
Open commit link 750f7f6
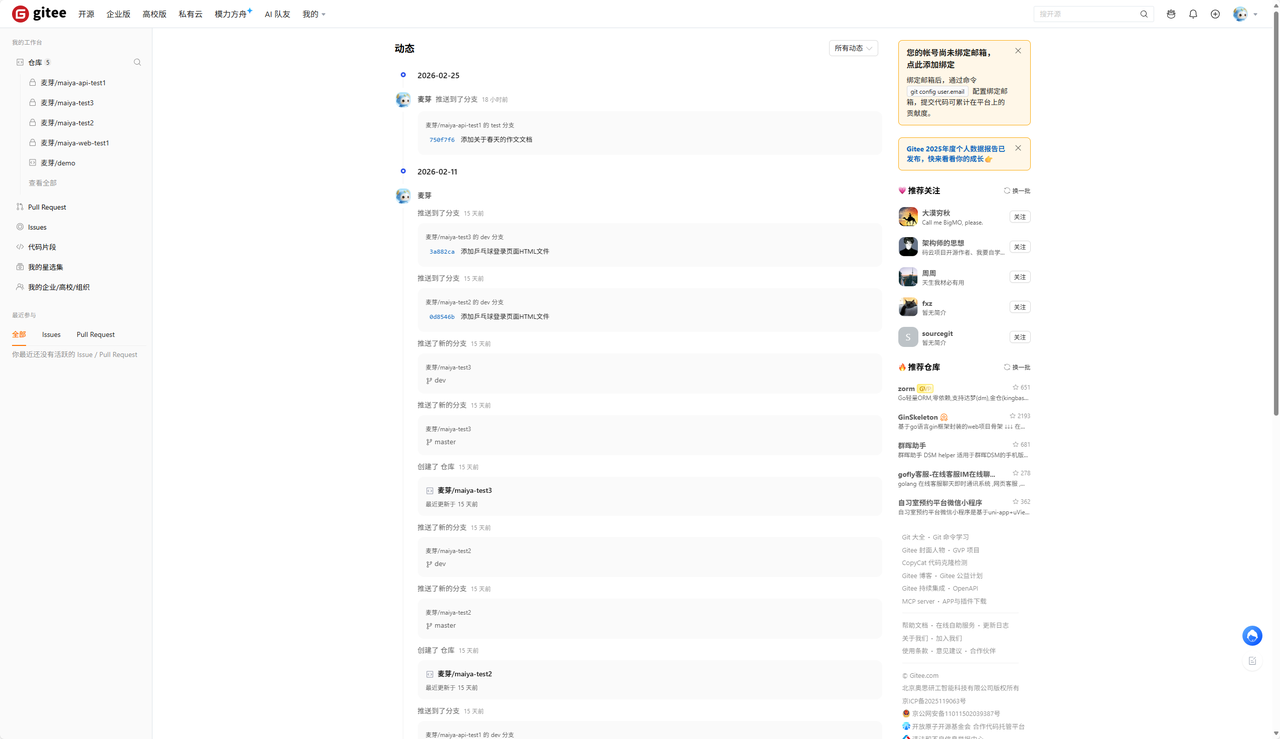[442, 140]
